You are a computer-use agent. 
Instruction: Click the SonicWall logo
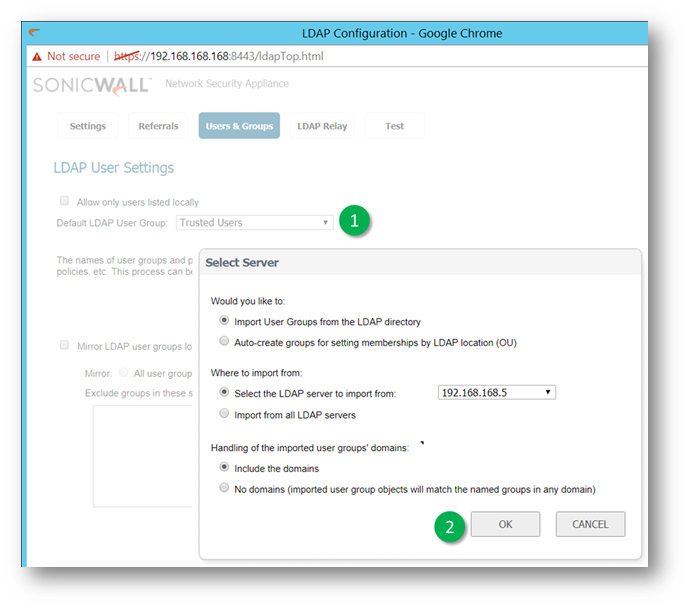point(91,85)
